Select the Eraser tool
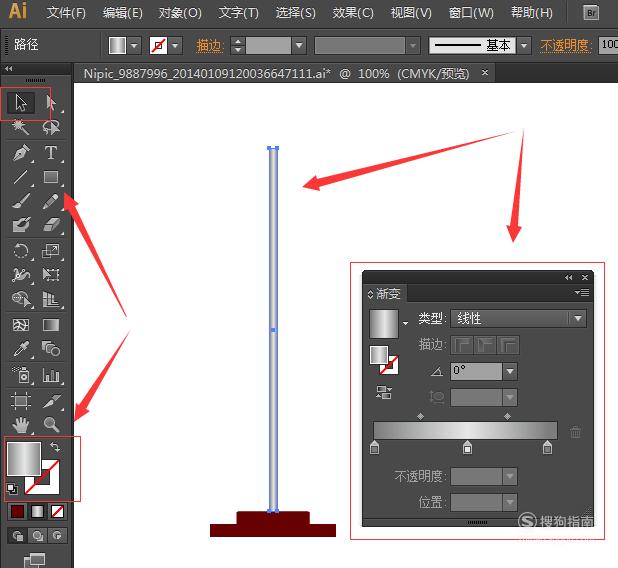Image resolution: width=618 pixels, height=568 pixels. click(x=51, y=225)
